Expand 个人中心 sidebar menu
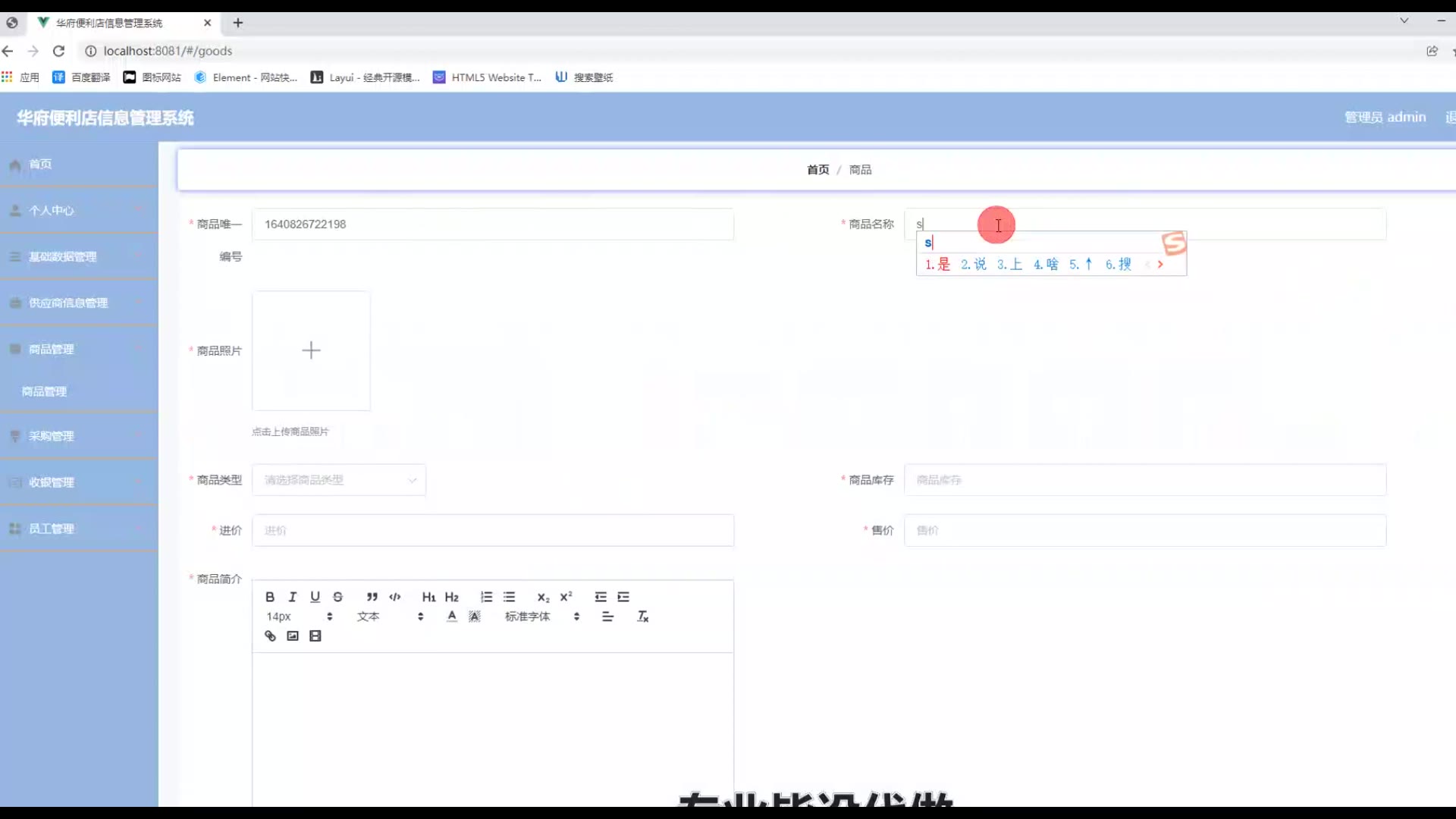The height and width of the screenshot is (819, 1456). click(79, 211)
